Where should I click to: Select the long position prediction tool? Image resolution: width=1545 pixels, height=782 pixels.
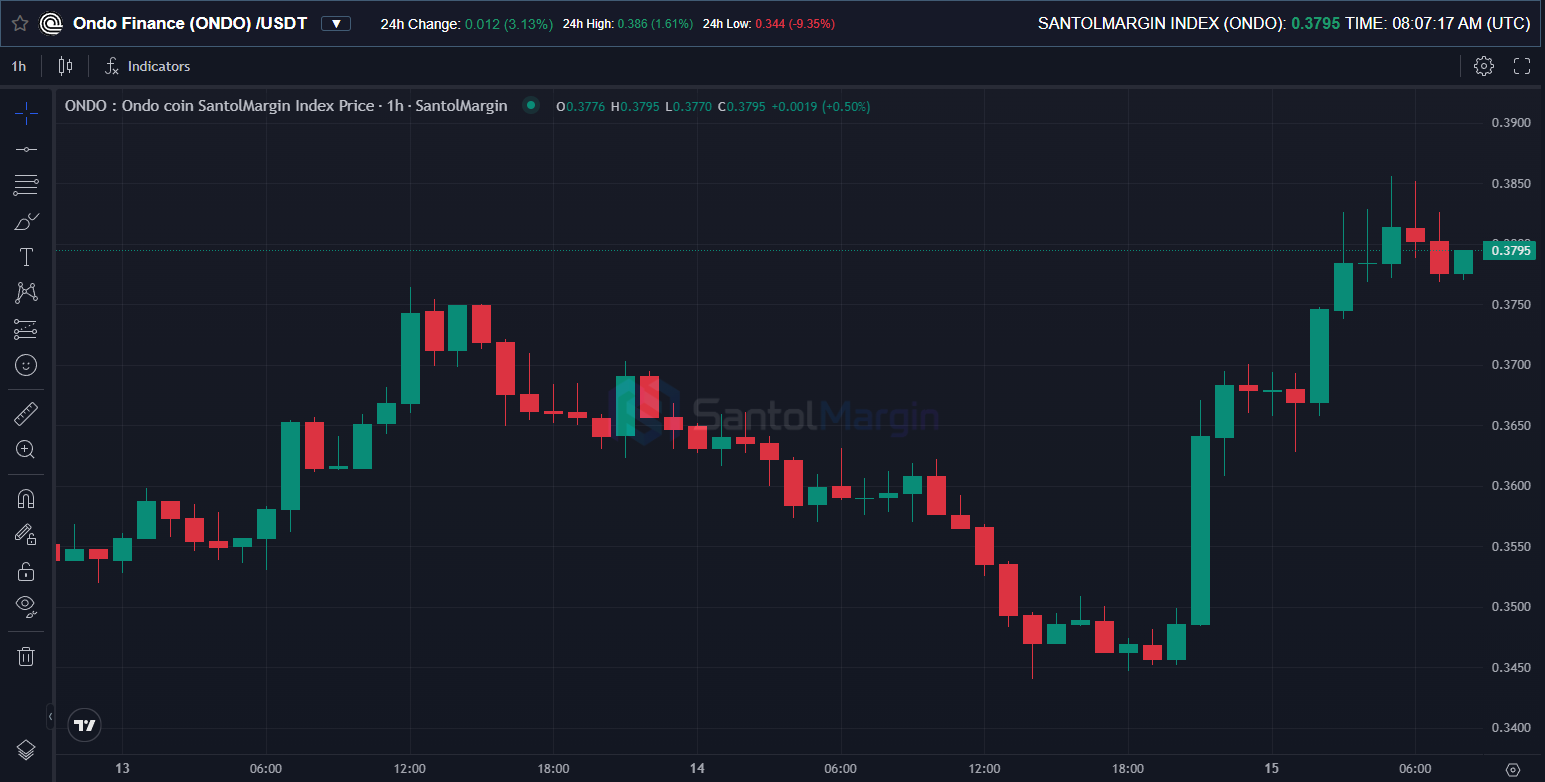pyautogui.click(x=26, y=329)
